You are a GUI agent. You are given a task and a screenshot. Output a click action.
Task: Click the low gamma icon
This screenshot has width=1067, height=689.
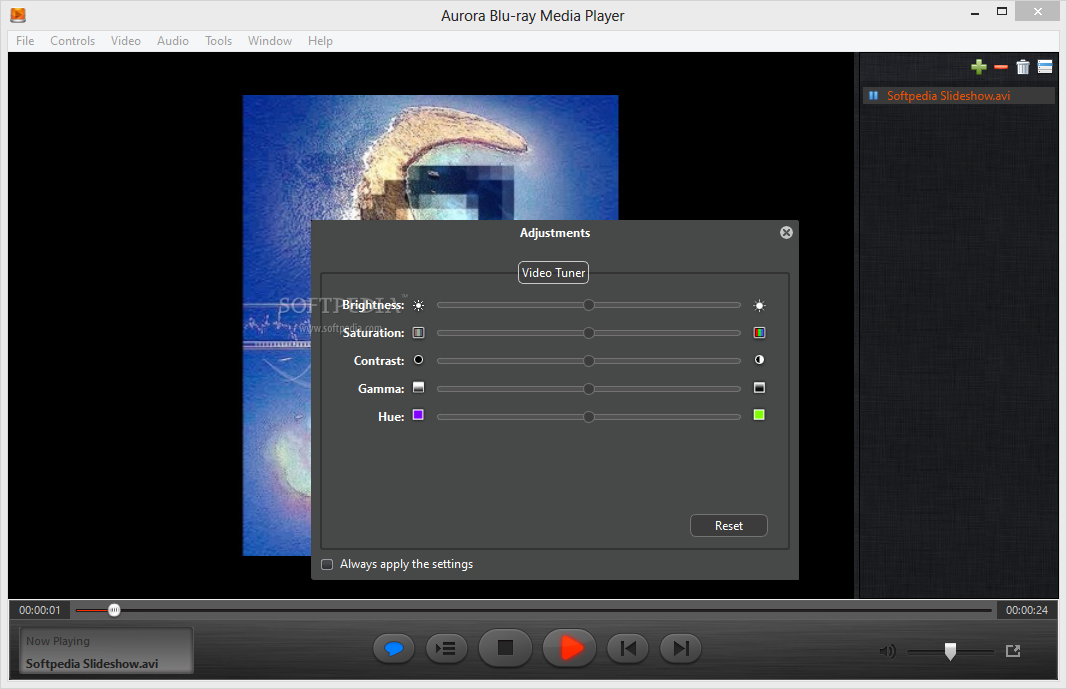[418, 388]
